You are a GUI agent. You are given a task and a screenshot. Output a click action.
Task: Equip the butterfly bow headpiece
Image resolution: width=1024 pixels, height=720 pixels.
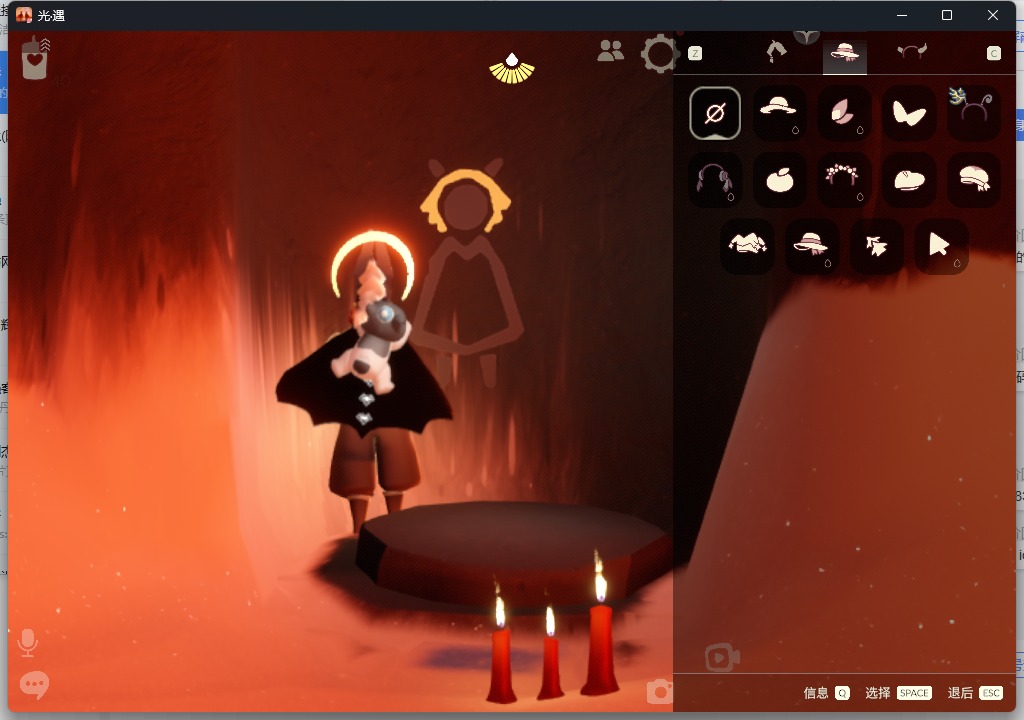pos(909,113)
